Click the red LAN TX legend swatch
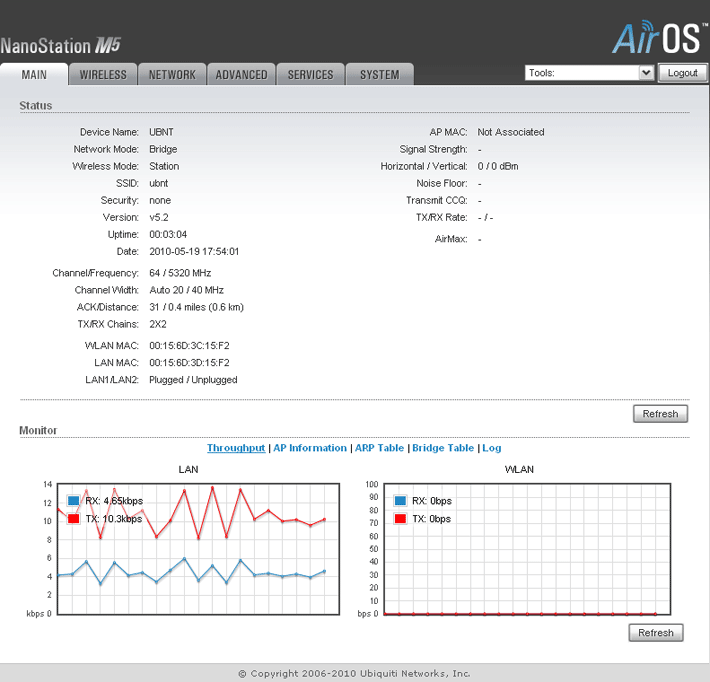Screen dimensions: 710x682 (x=73, y=519)
